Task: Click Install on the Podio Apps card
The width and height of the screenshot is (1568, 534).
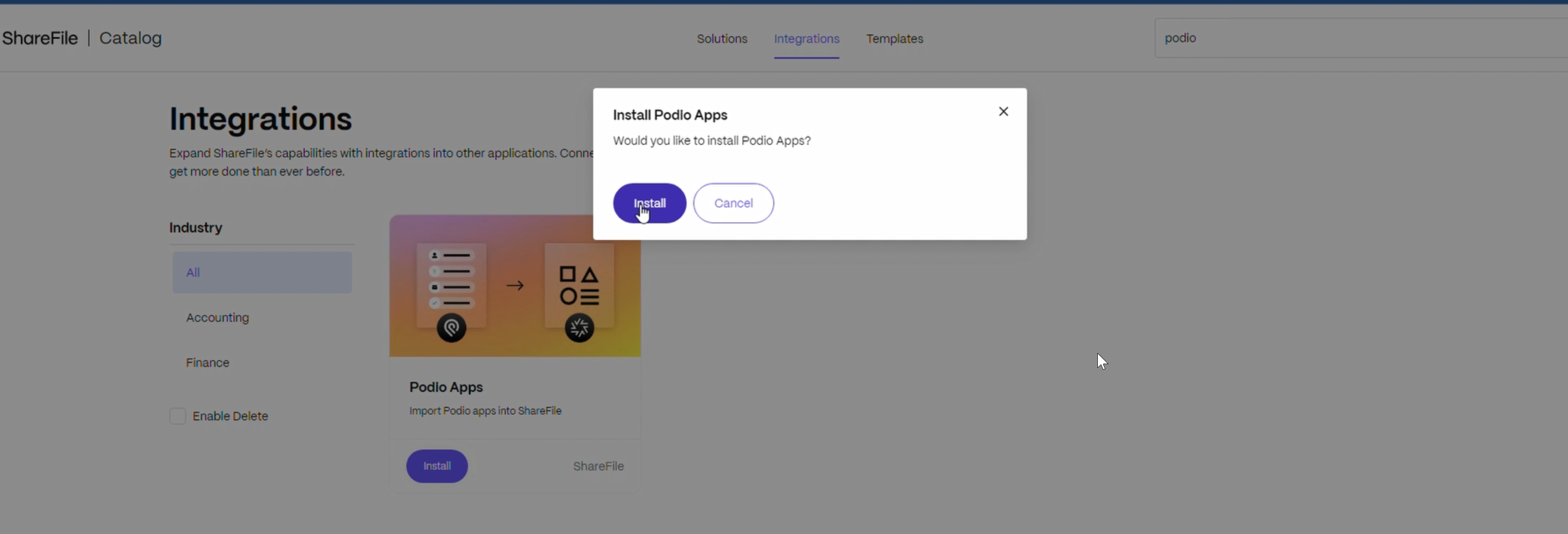Action: click(x=437, y=466)
